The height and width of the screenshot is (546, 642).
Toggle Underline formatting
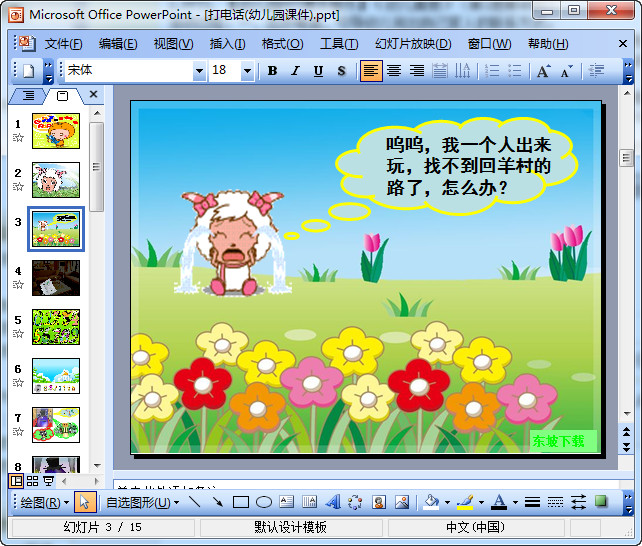(x=318, y=71)
